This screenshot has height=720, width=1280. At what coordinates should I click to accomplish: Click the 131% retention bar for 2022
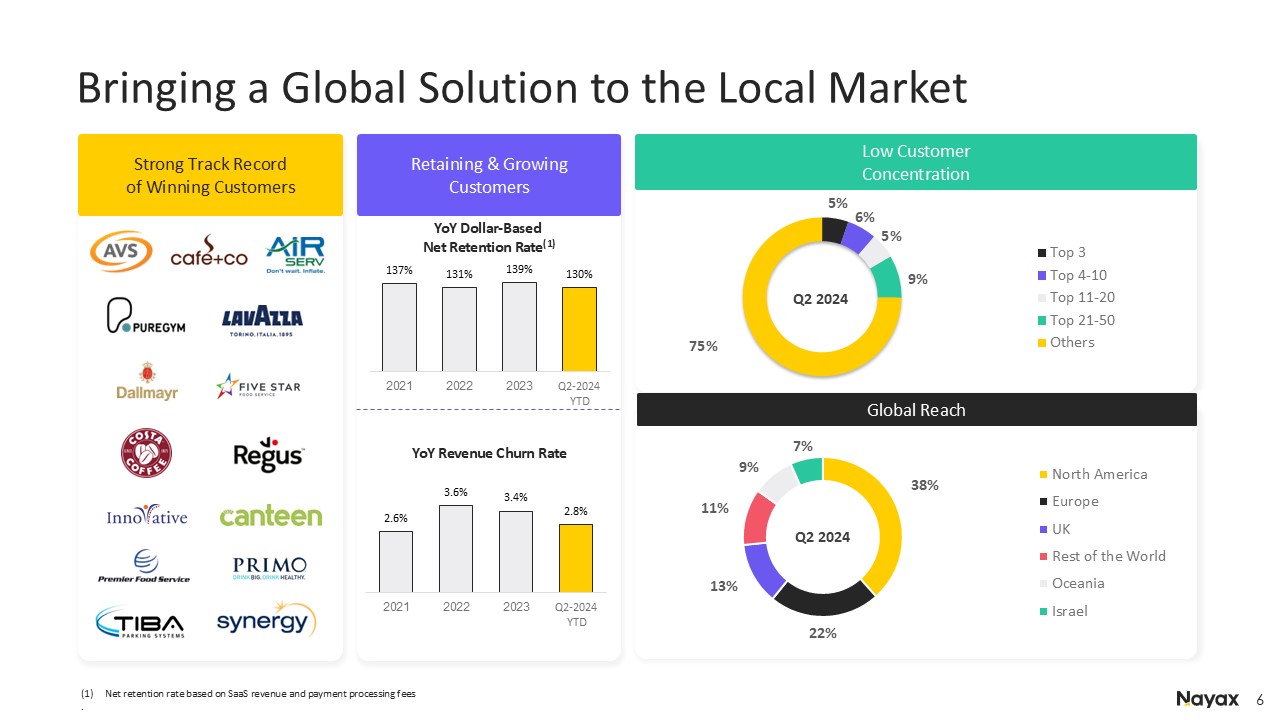(x=459, y=329)
